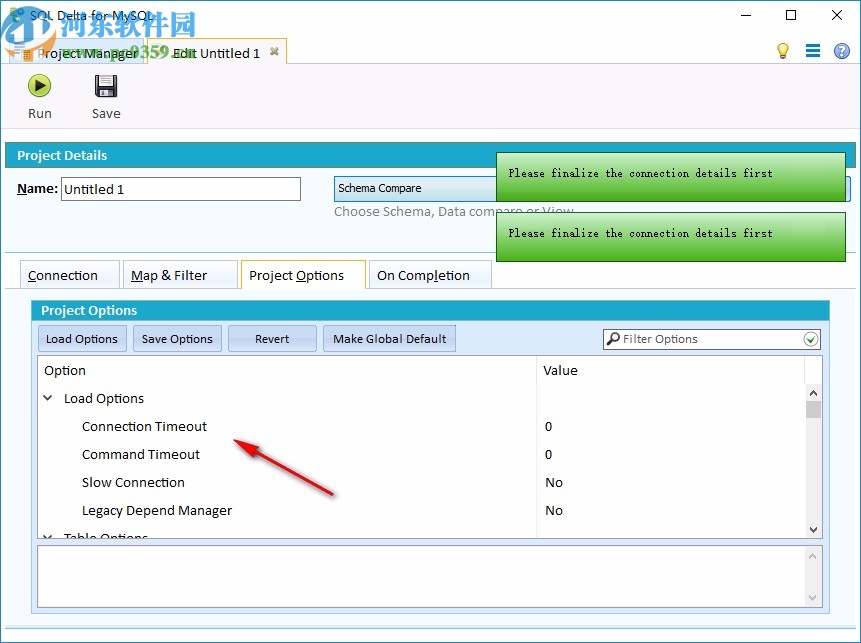Save the project using the Save disk icon
This screenshot has height=643, width=861.
(x=105, y=86)
